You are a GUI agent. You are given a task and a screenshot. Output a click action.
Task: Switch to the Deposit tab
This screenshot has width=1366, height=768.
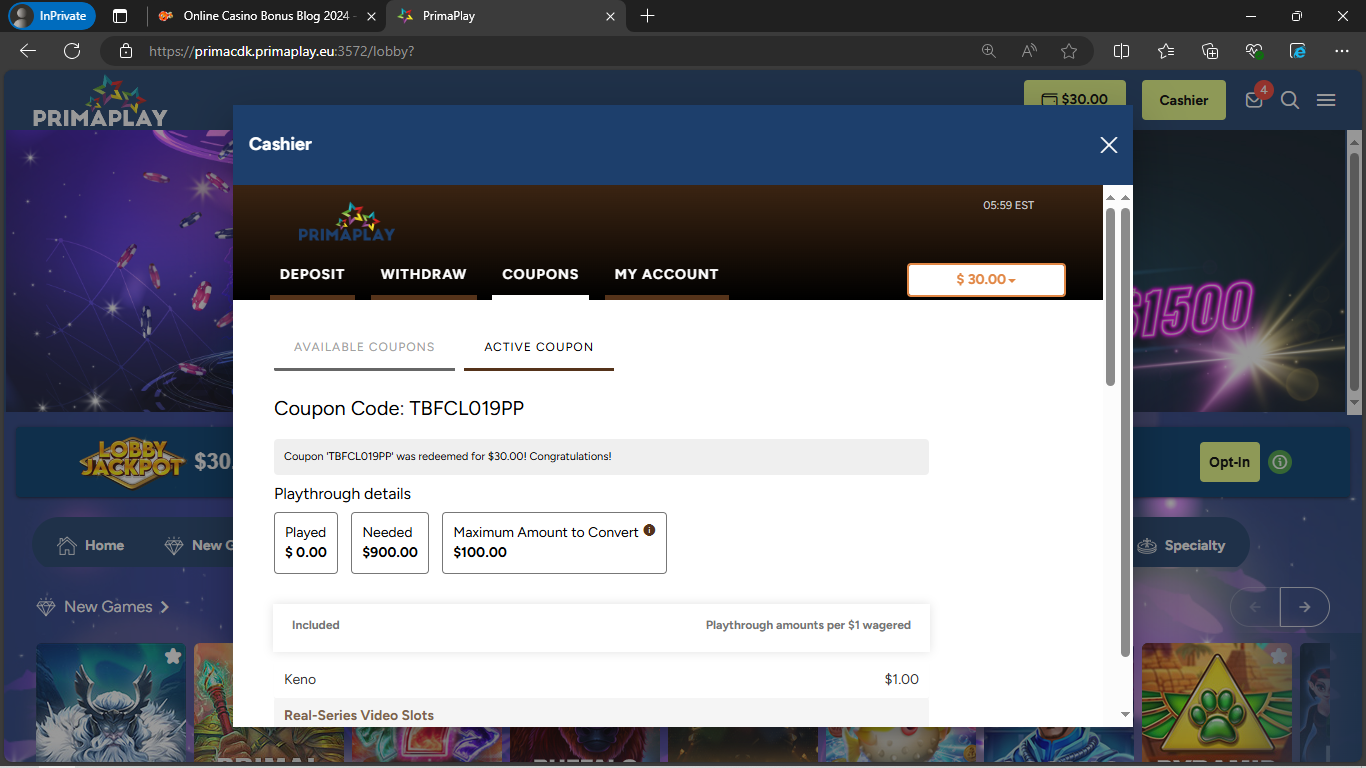[x=312, y=274]
